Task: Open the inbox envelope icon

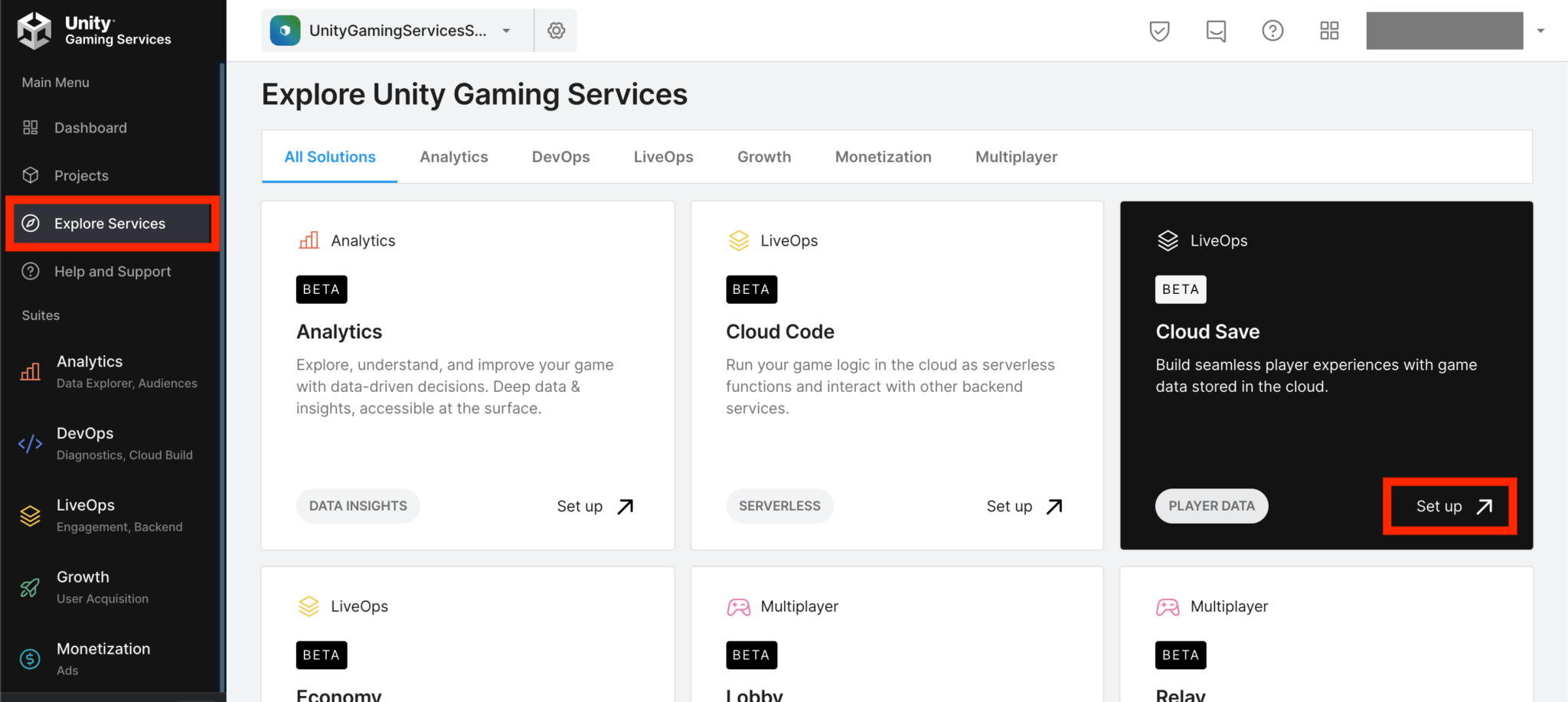Action: pyautogui.click(x=1215, y=31)
